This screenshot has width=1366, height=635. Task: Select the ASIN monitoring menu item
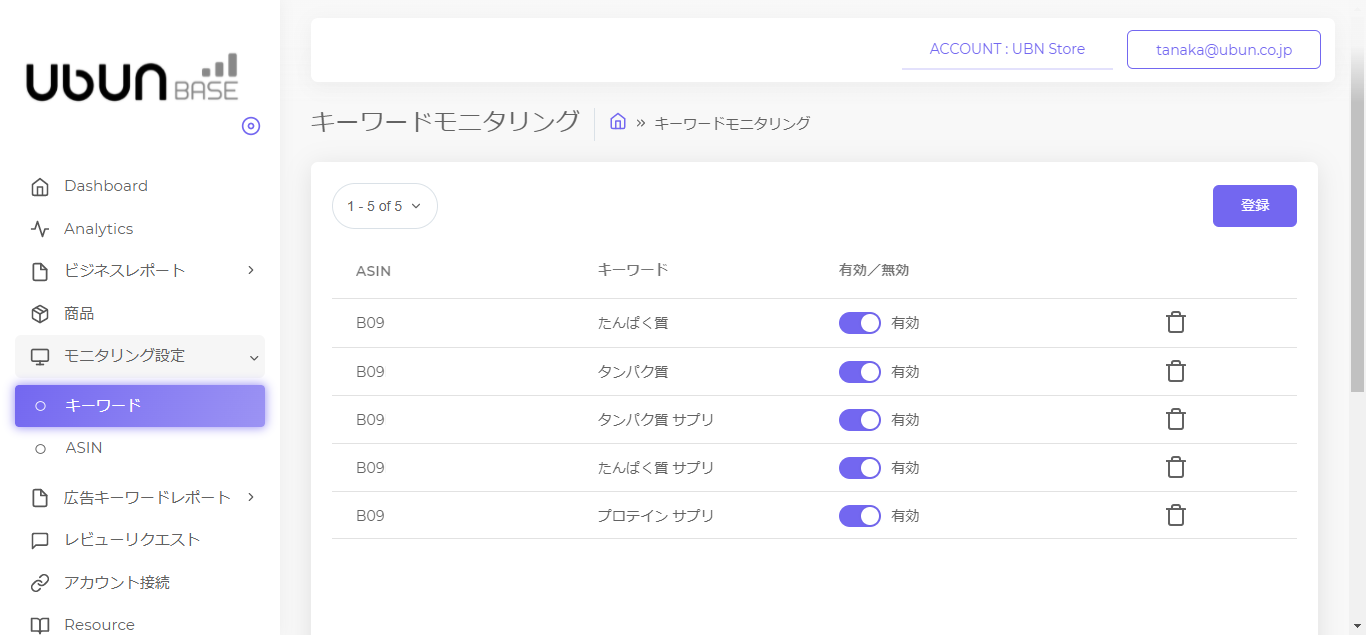84,448
